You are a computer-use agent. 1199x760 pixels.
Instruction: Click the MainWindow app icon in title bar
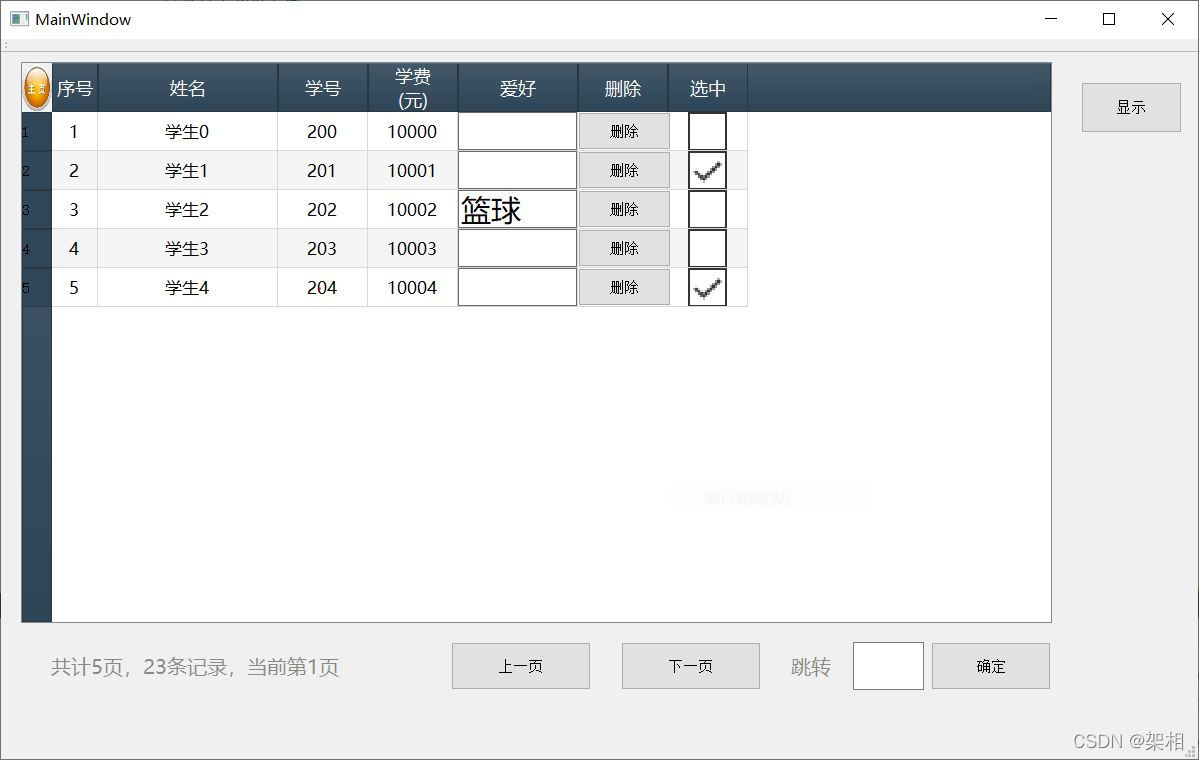[x=19, y=19]
